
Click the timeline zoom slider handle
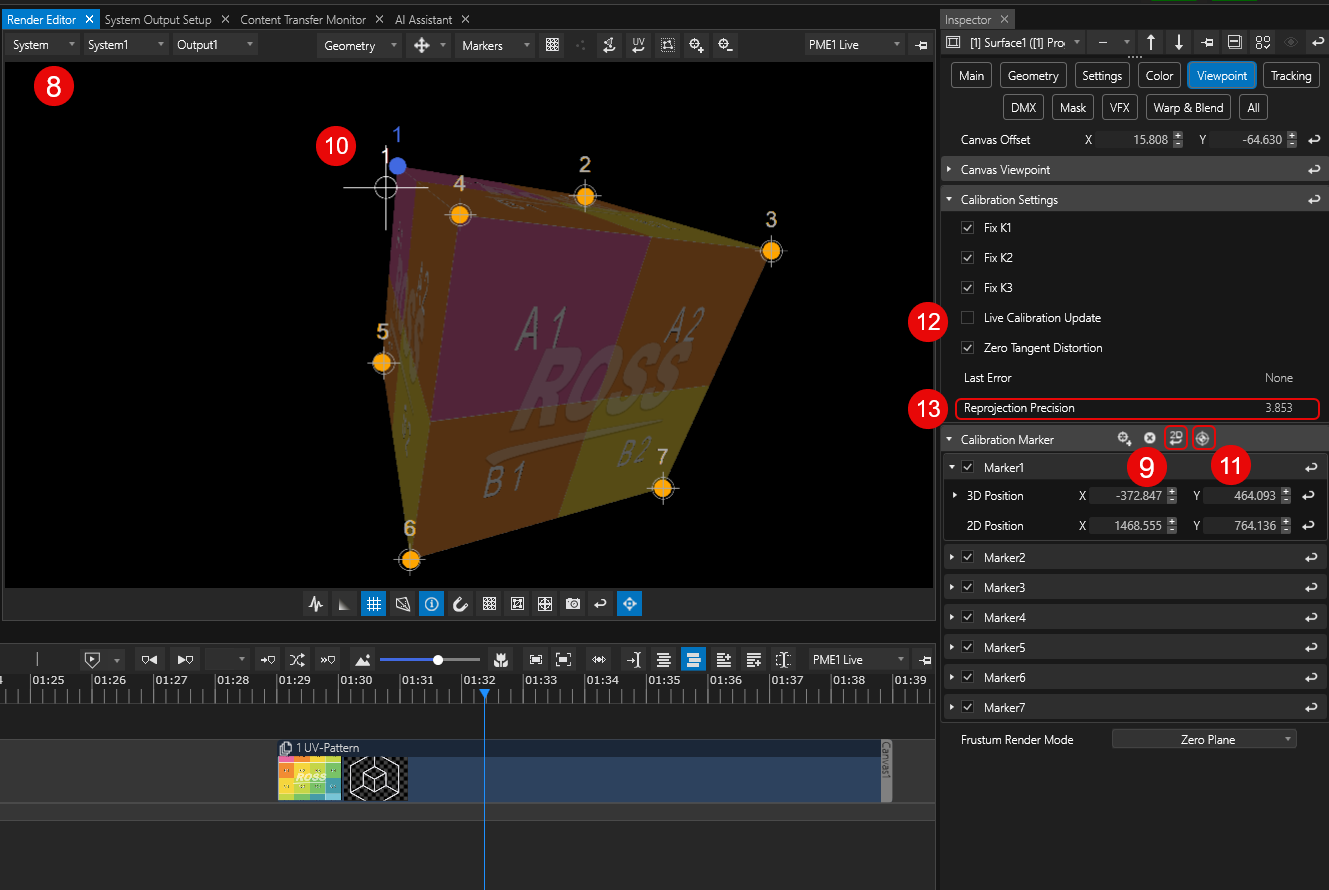point(438,660)
